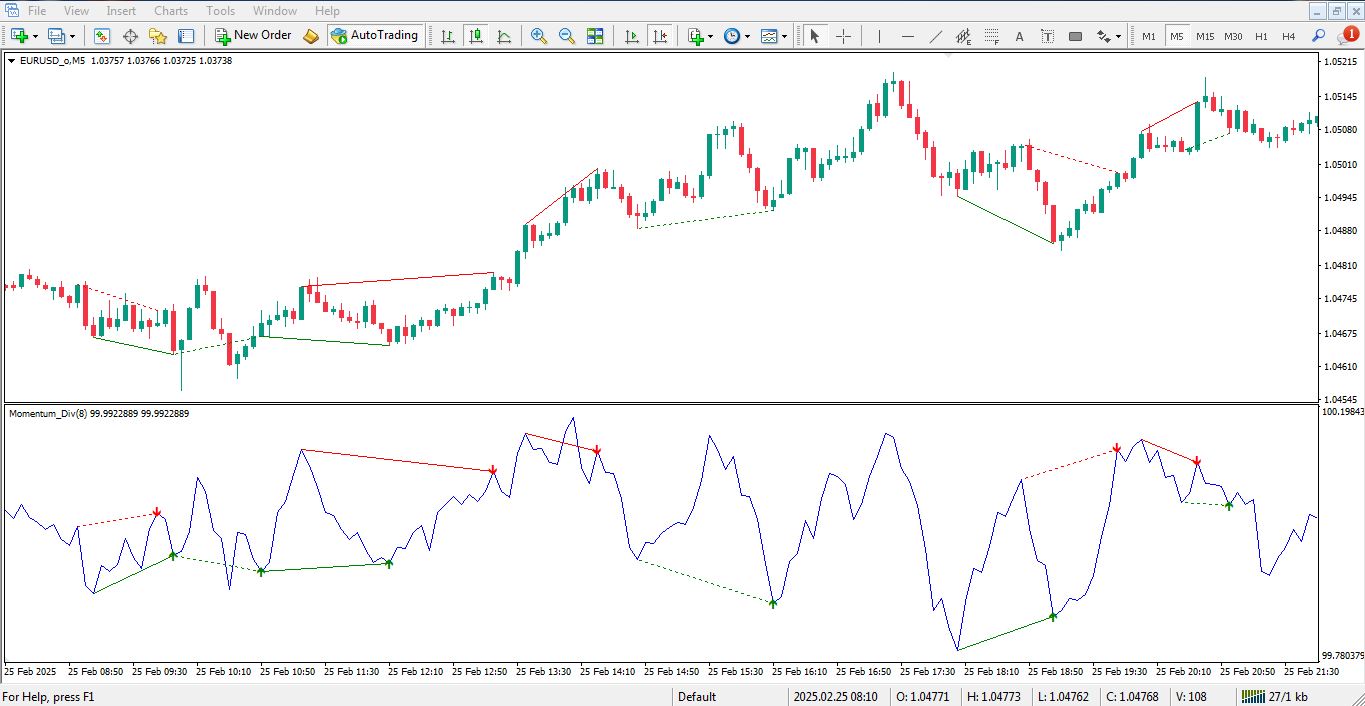This screenshot has width=1365, height=706.
Task: Open the View menu
Action: tap(76, 11)
